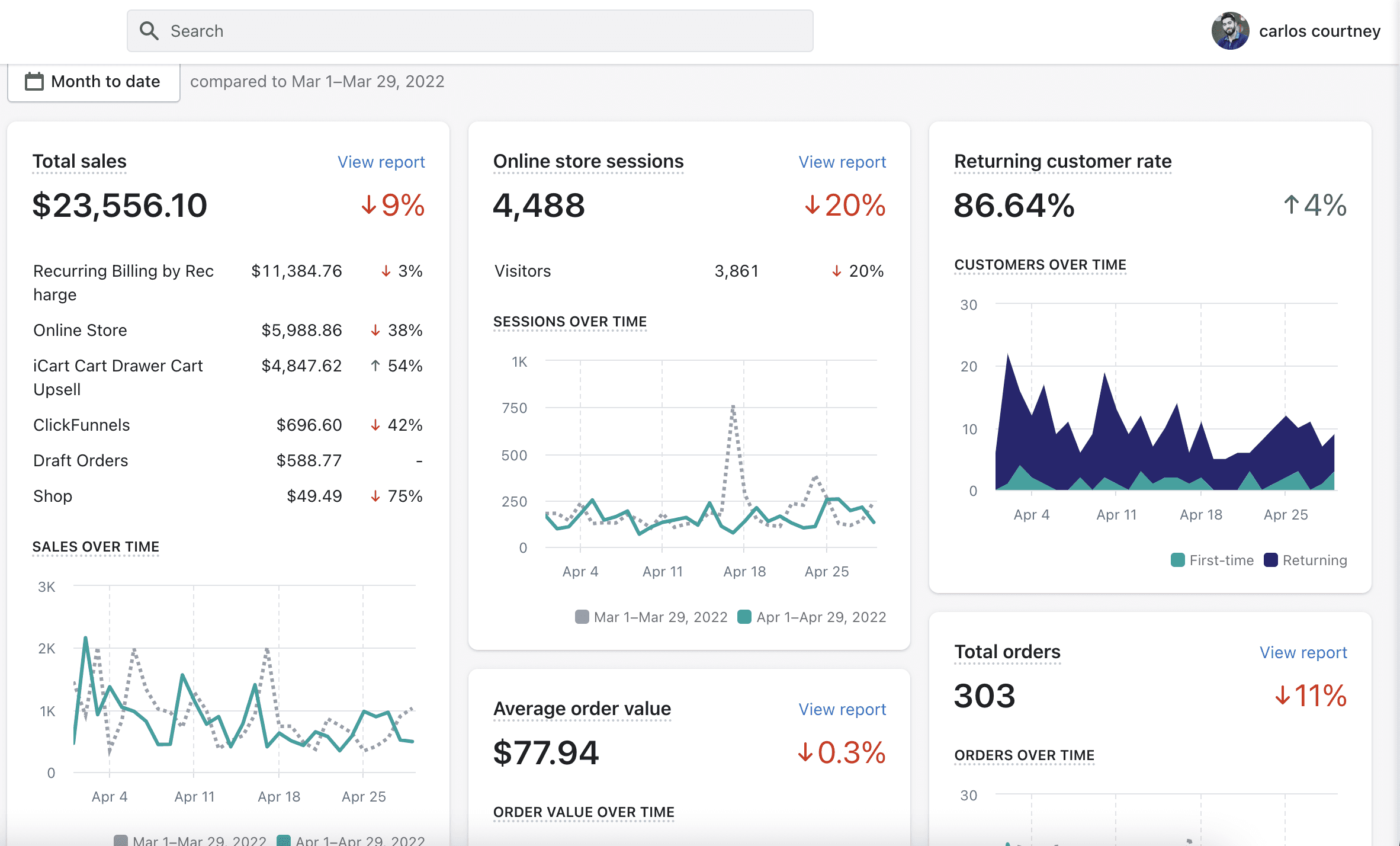Open Average order value View report
Viewport: 1400px width, 846px height.
[842, 709]
